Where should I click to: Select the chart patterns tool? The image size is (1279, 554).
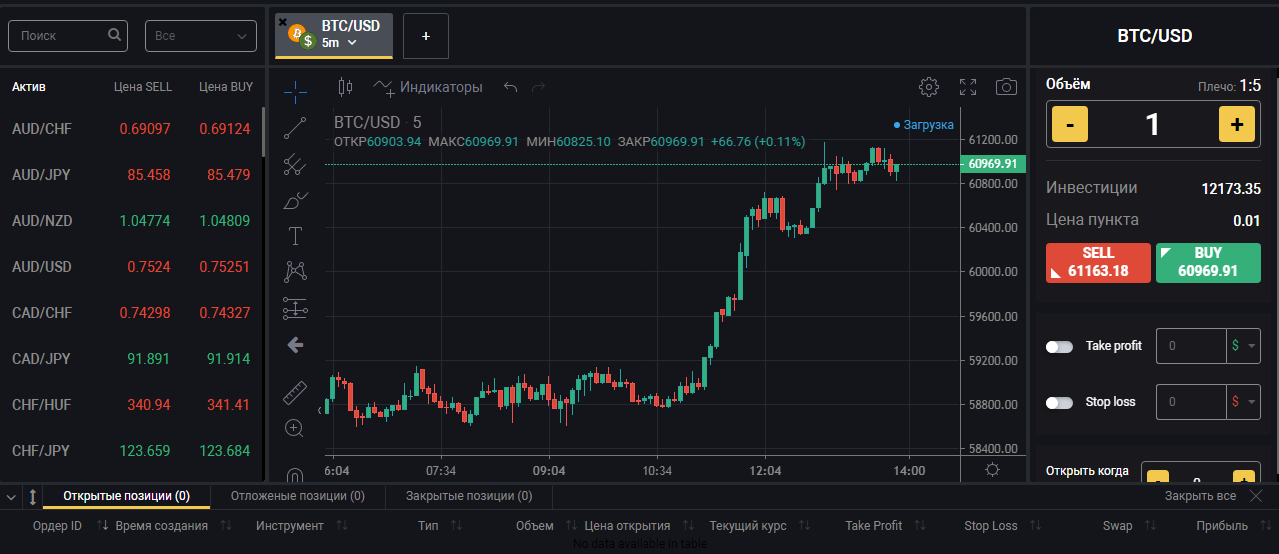pos(295,272)
